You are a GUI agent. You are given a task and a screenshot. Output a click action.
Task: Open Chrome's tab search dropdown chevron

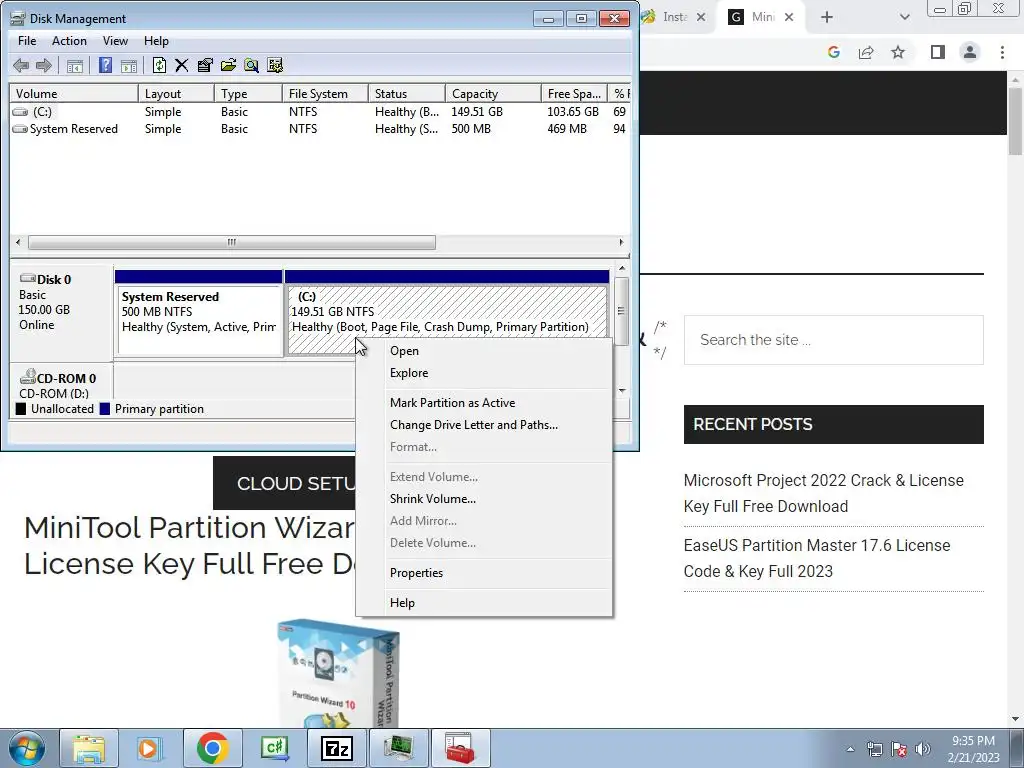pyautogui.click(x=904, y=18)
